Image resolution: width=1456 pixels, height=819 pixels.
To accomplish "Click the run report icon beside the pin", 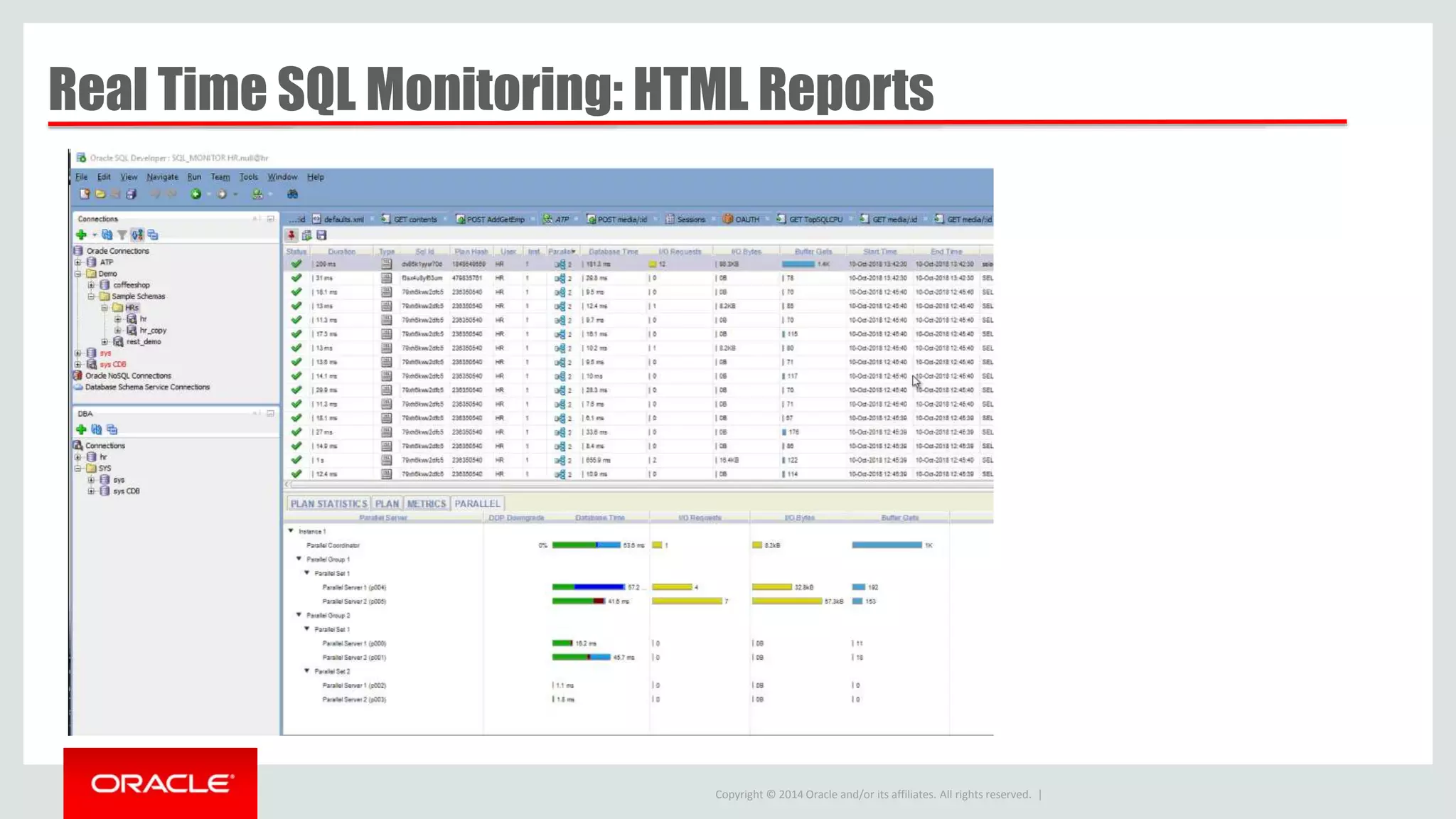I will click(x=307, y=235).
